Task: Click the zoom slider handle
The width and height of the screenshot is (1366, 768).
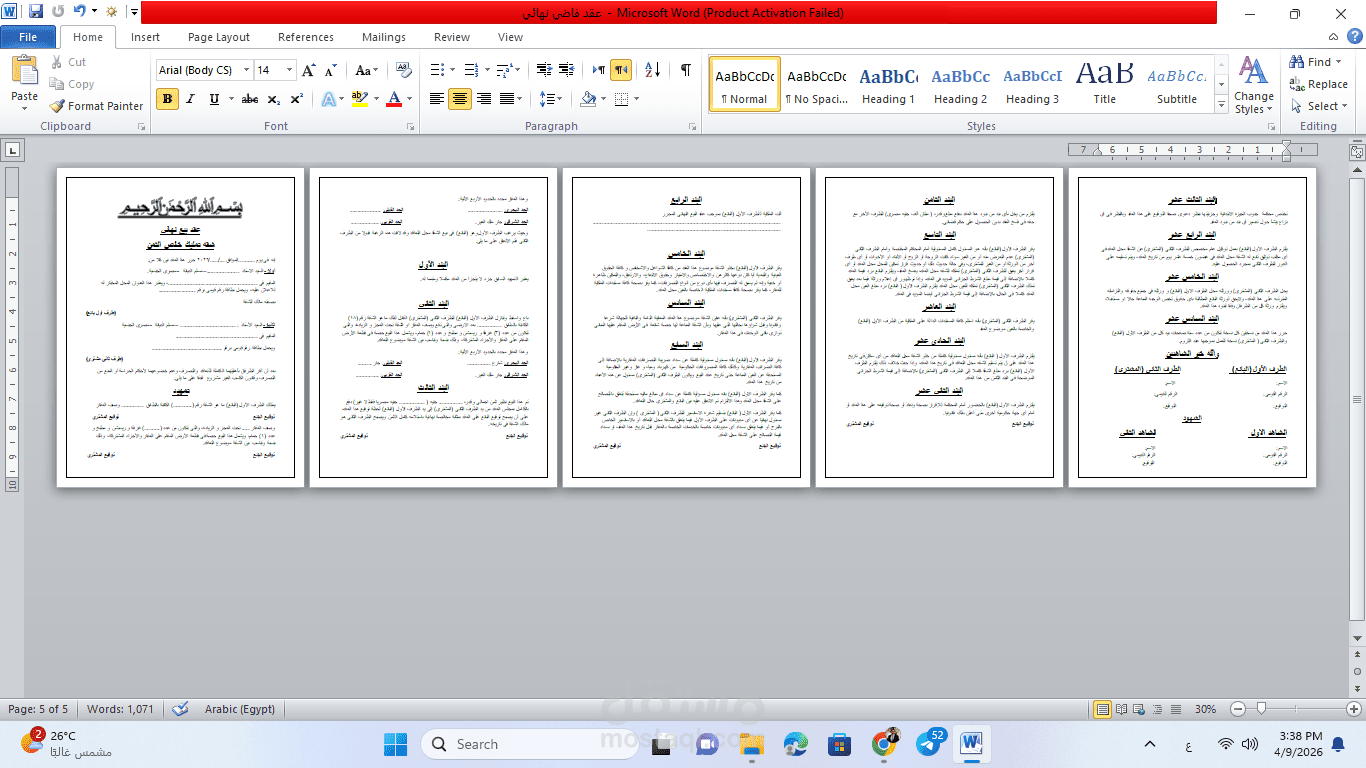Action: click(1262, 709)
